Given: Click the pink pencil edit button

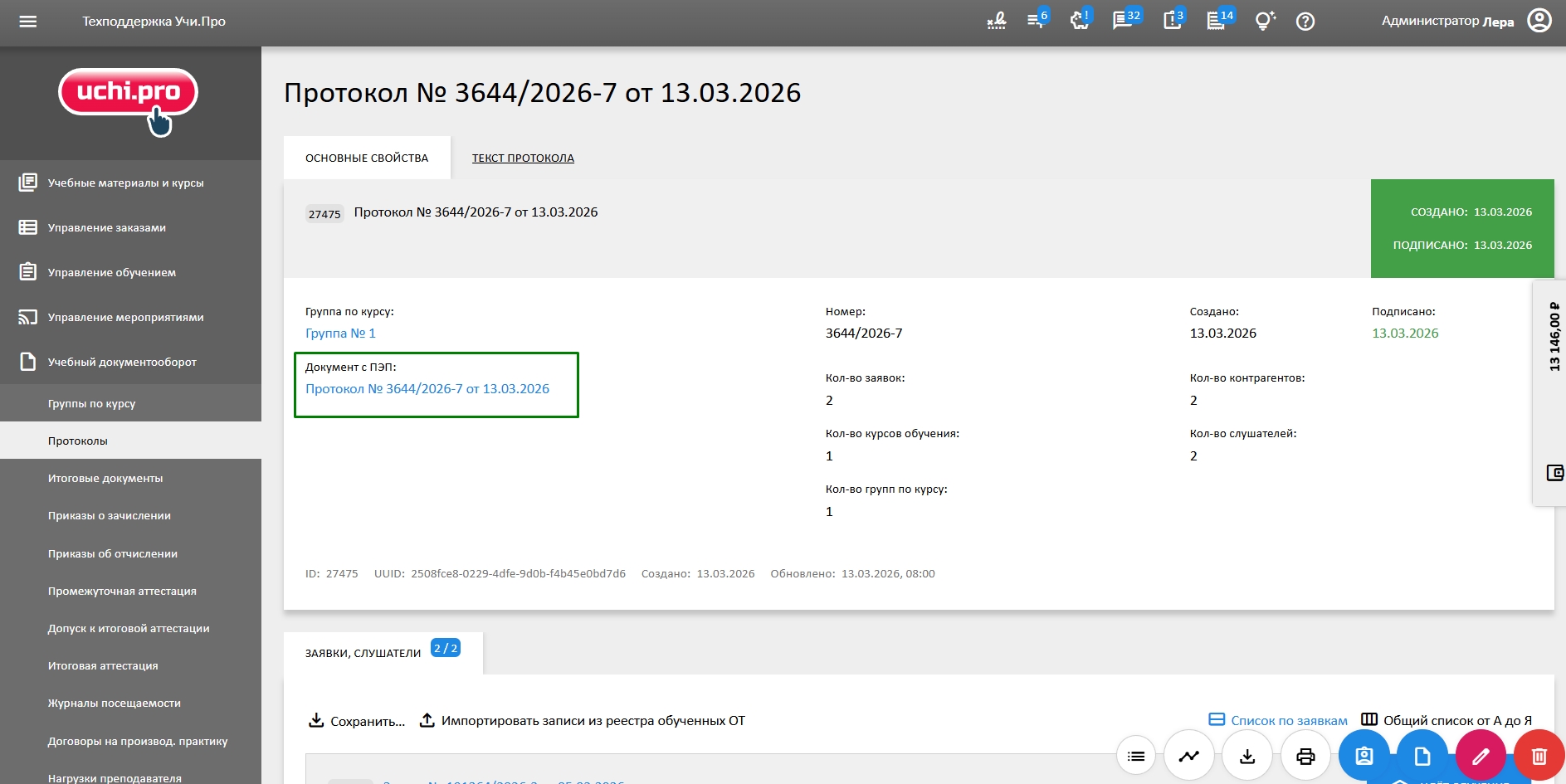Looking at the screenshot, I should pyautogui.click(x=1481, y=756).
